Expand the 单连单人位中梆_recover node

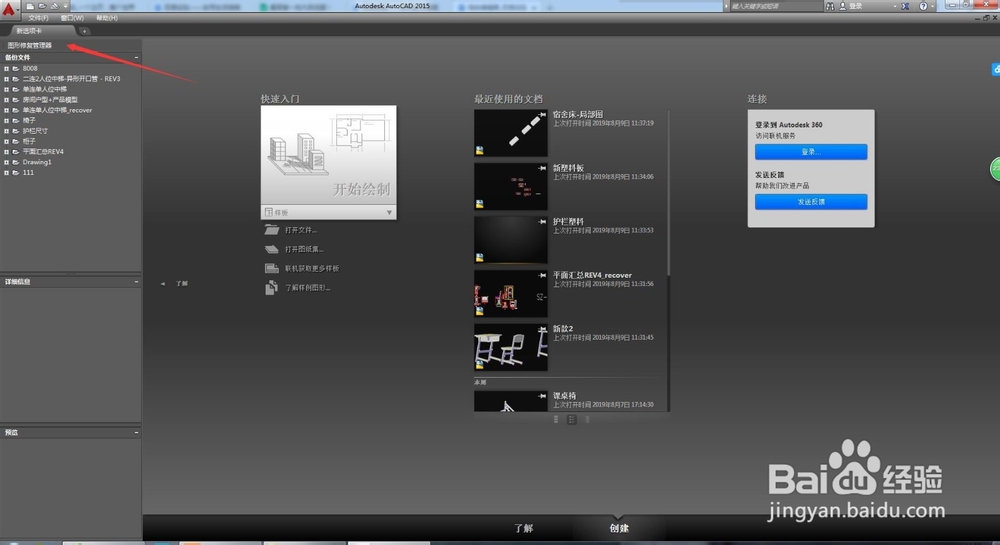[x=6, y=110]
